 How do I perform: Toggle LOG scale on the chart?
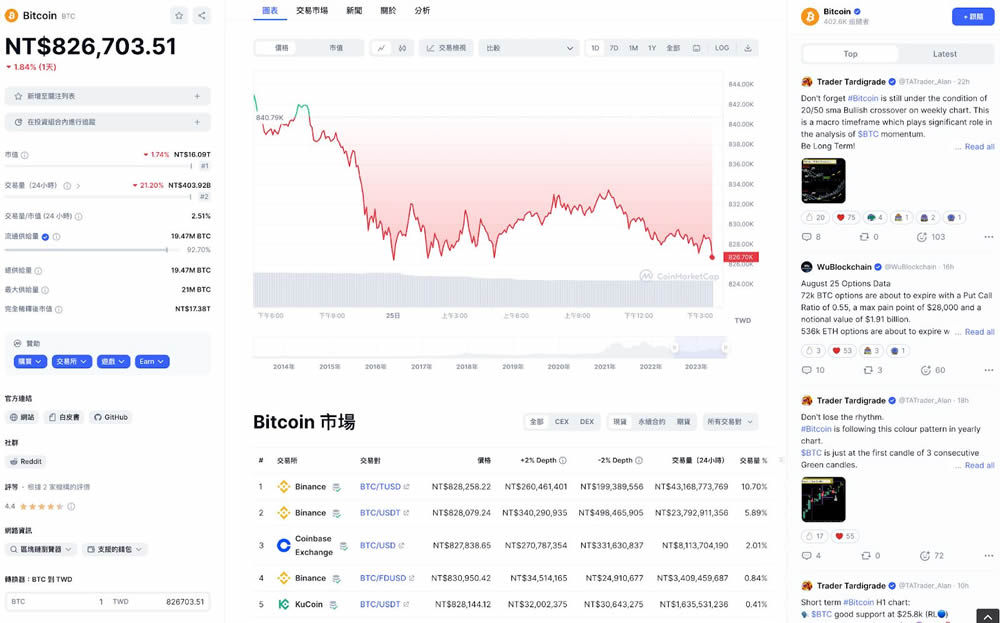pyautogui.click(x=721, y=48)
